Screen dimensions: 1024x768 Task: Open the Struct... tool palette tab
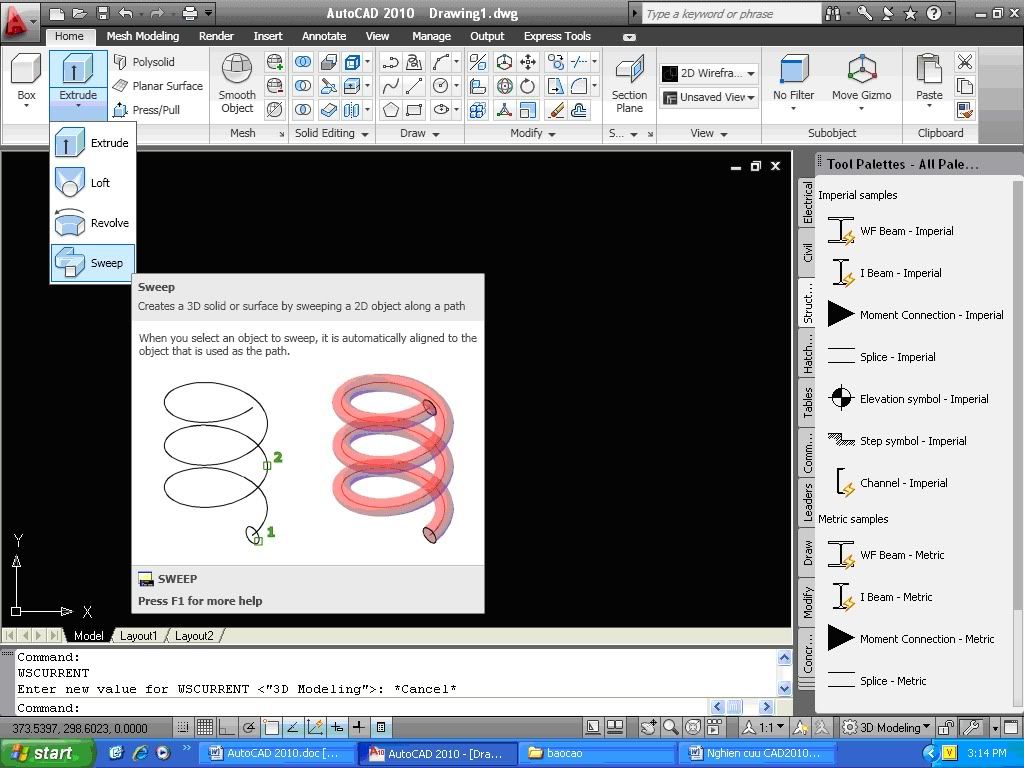[808, 302]
